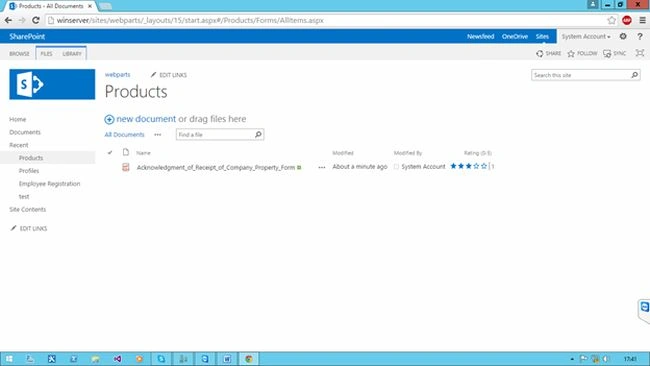Open Skype from the taskbar
This screenshot has width=650, height=366.
[x=161, y=359]
